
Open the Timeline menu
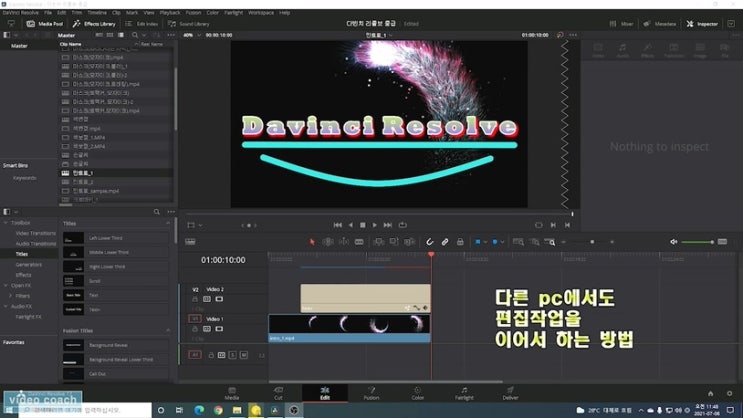(97, 13)
